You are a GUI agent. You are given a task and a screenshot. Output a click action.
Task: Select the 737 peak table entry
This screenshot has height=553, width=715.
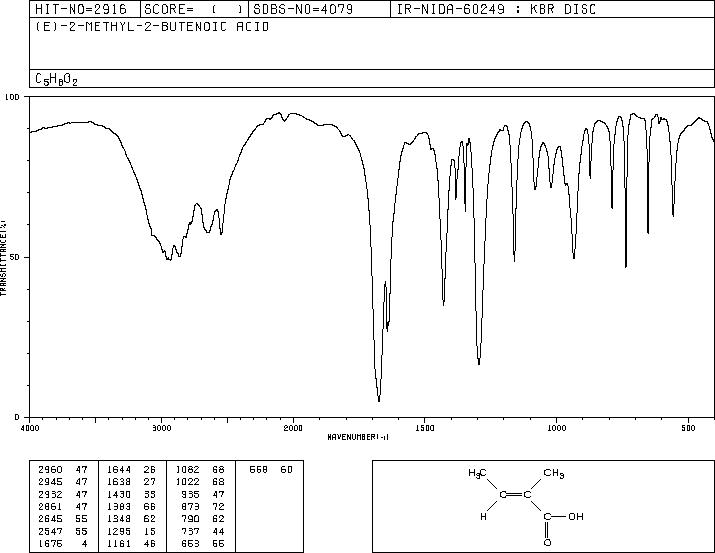point(203,531)
